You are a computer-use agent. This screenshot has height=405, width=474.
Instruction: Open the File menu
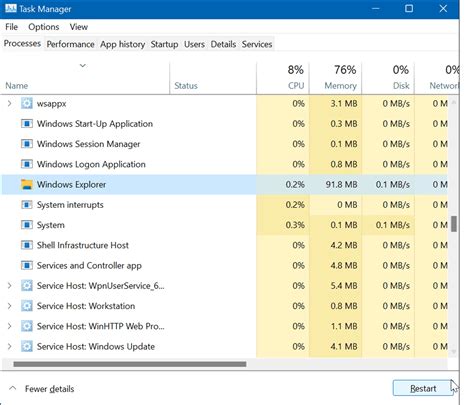point(11,27)
